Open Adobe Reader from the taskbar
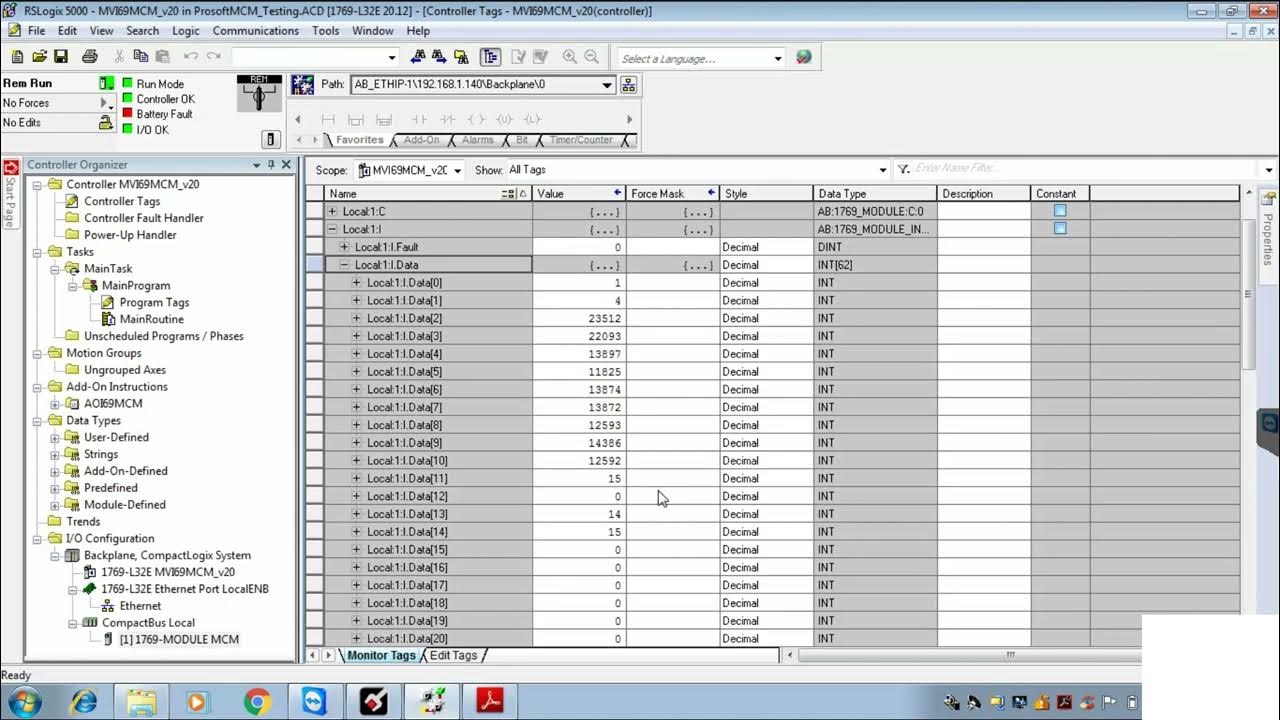The width and height of the screenshot is (1280, 720). click(x=490, y=702)
